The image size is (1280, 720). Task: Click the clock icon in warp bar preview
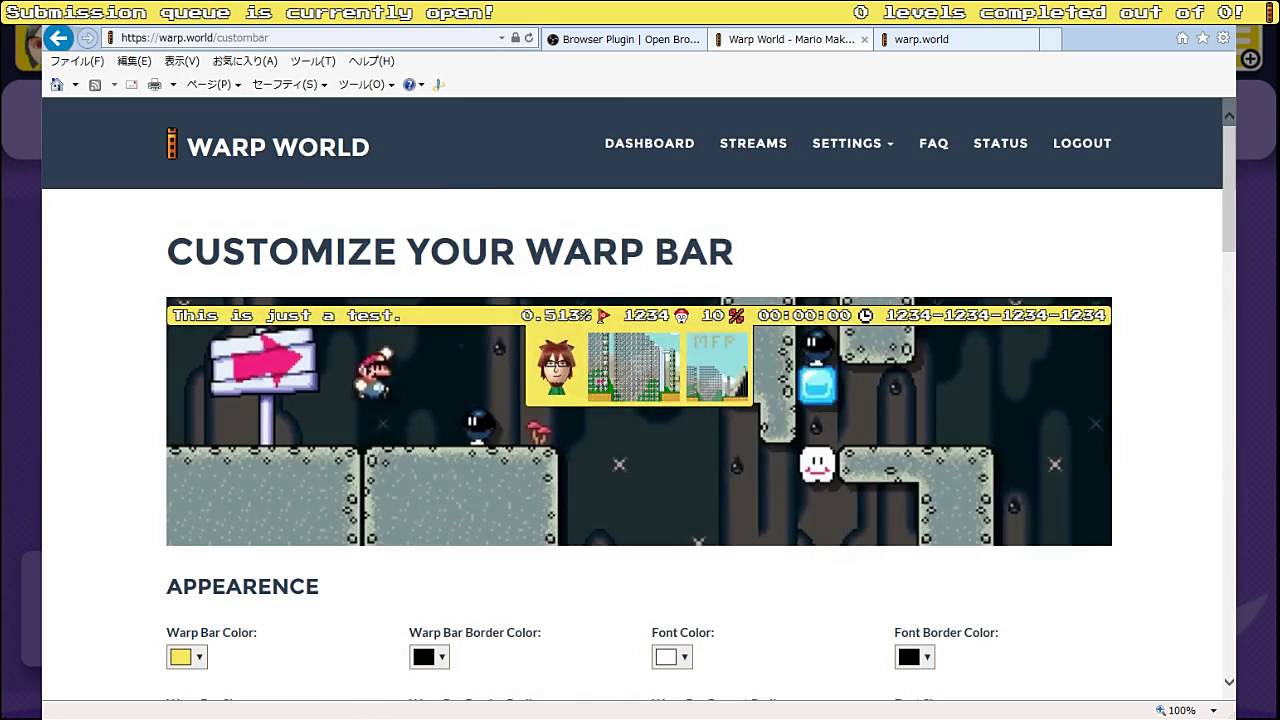pyautogui.click(x=865, y=315)
